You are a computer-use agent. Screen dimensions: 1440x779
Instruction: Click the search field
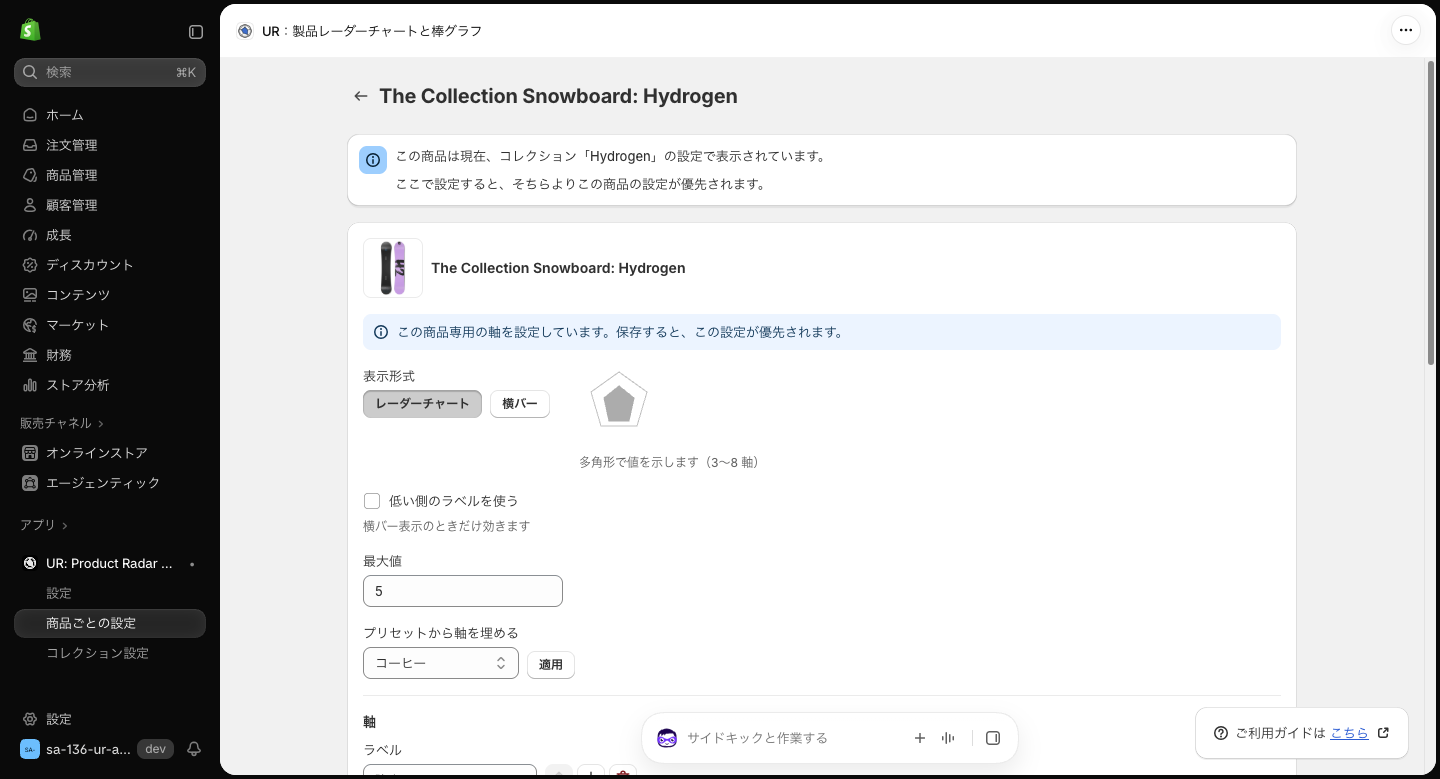click(x=110, y=72)
